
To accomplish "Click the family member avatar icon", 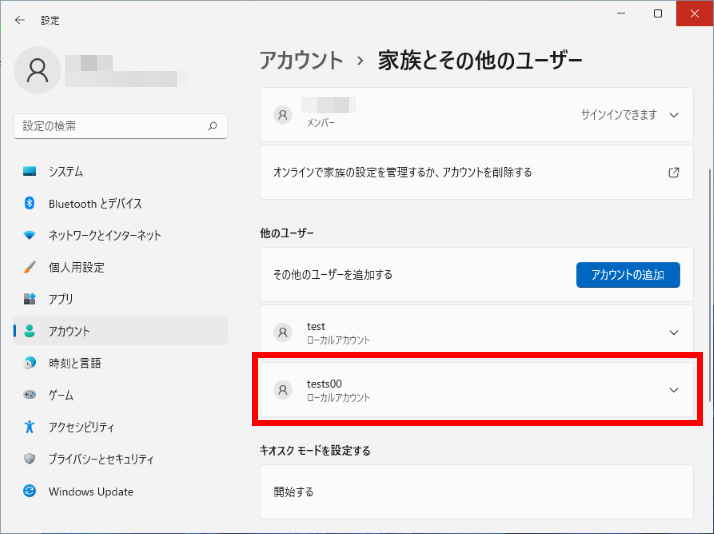I will tap(283, 115).
